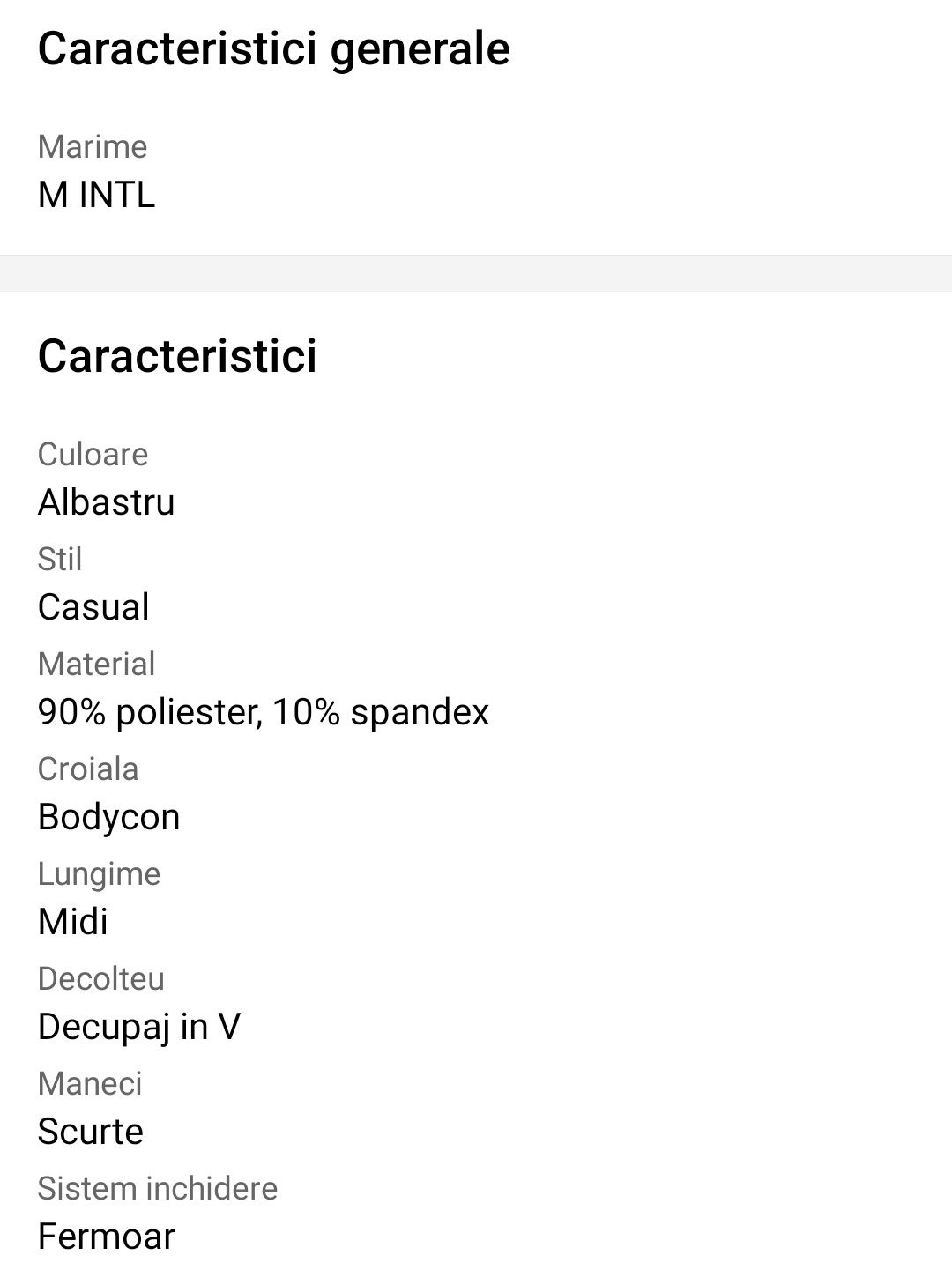Select the Casual style value
The image size is (952, 1285).
(x=93, y=607)
